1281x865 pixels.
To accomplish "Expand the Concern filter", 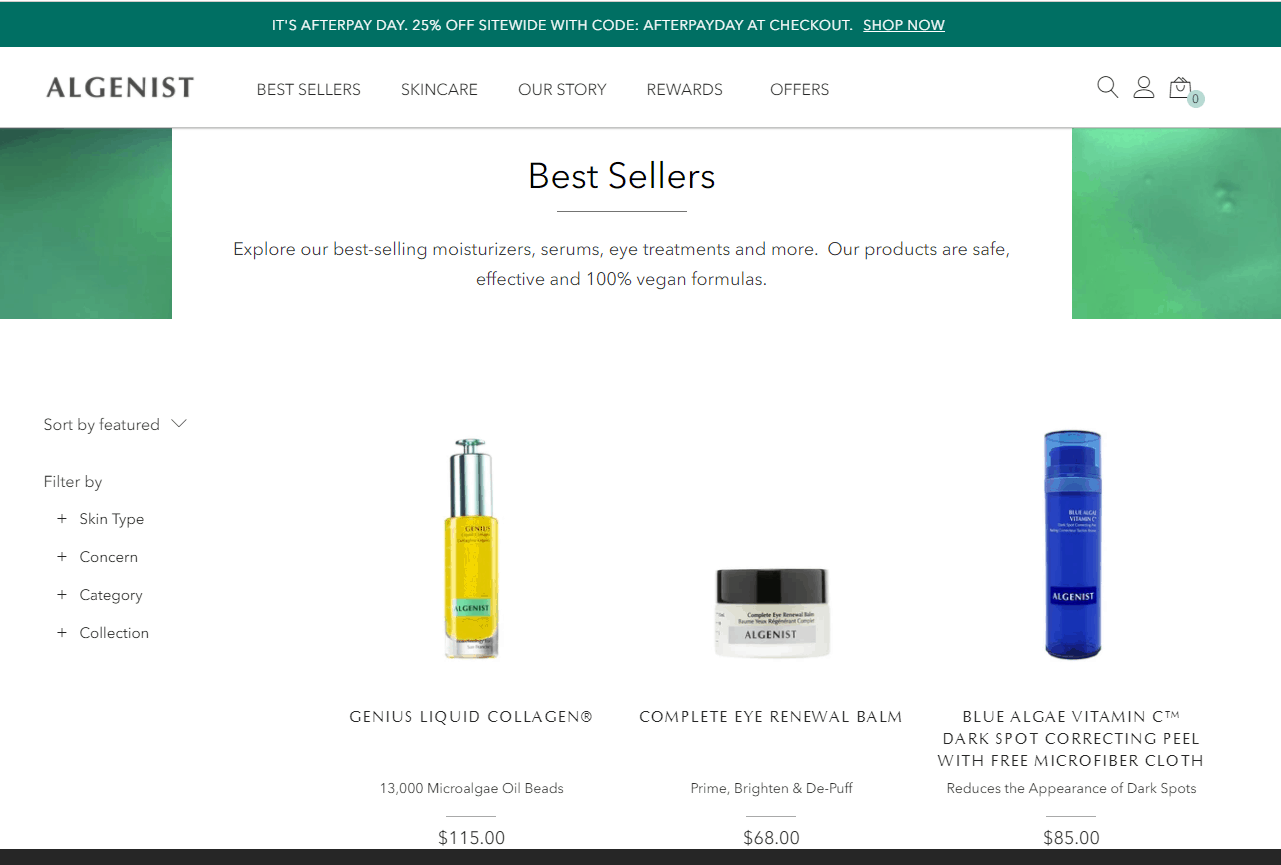I will pyautogui.click(x=97, y=557).
